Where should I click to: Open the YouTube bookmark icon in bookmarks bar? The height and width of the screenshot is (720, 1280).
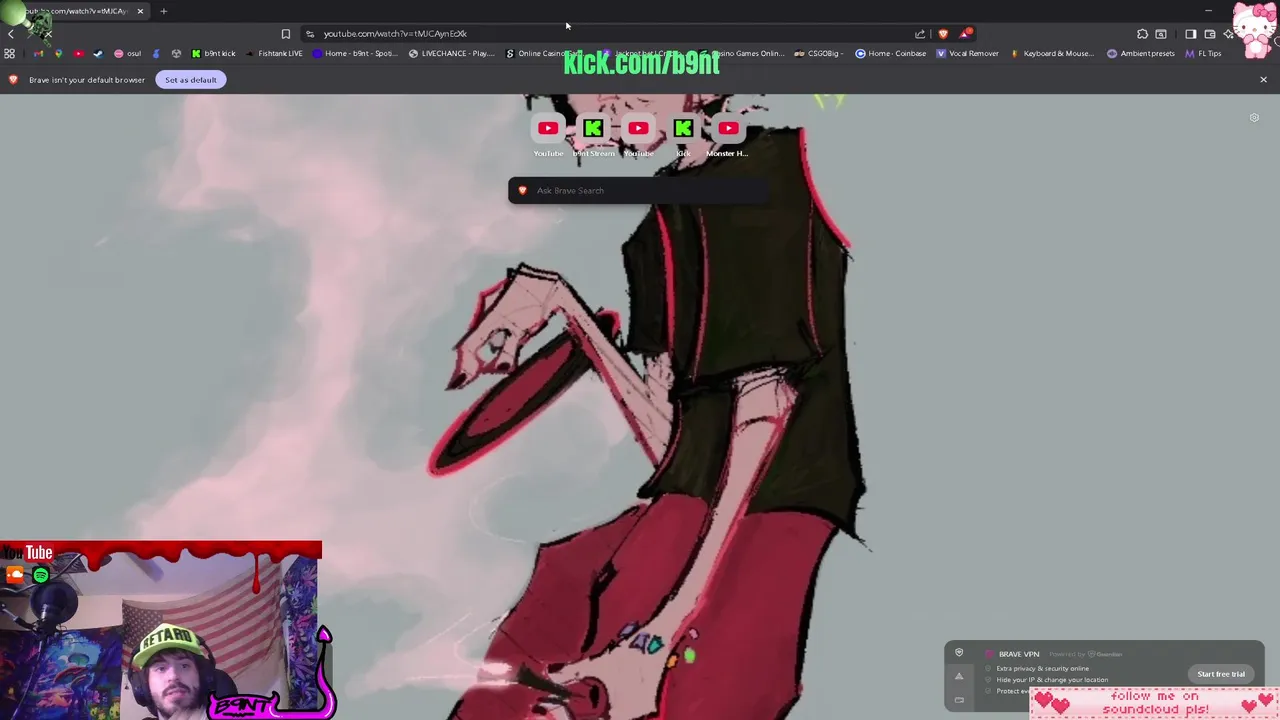click(x=78, y=54)
